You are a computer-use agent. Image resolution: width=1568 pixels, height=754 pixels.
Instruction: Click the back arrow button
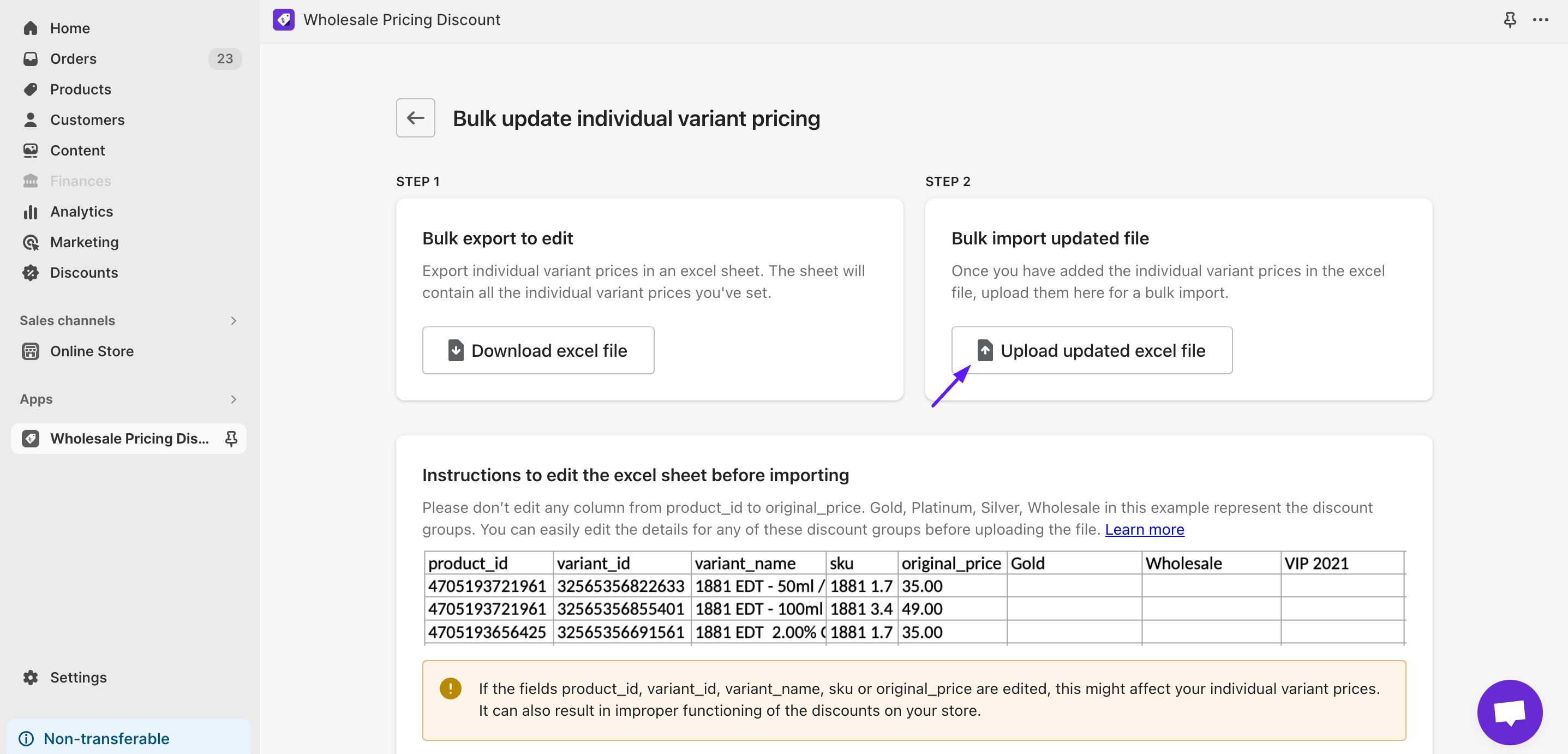coord(415,117)
